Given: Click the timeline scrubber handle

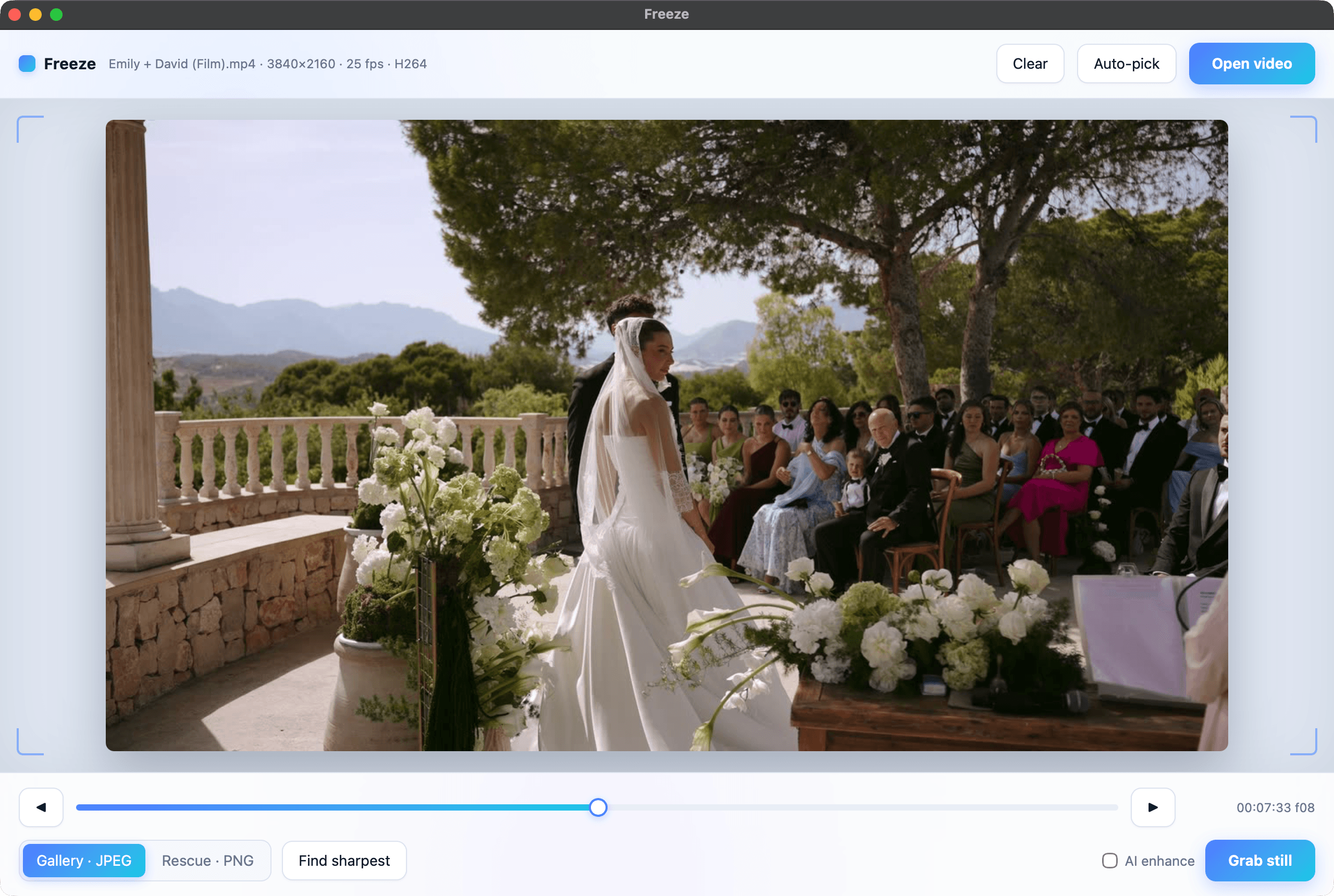Looking at the screenshot, I should (x=598, y=807).
